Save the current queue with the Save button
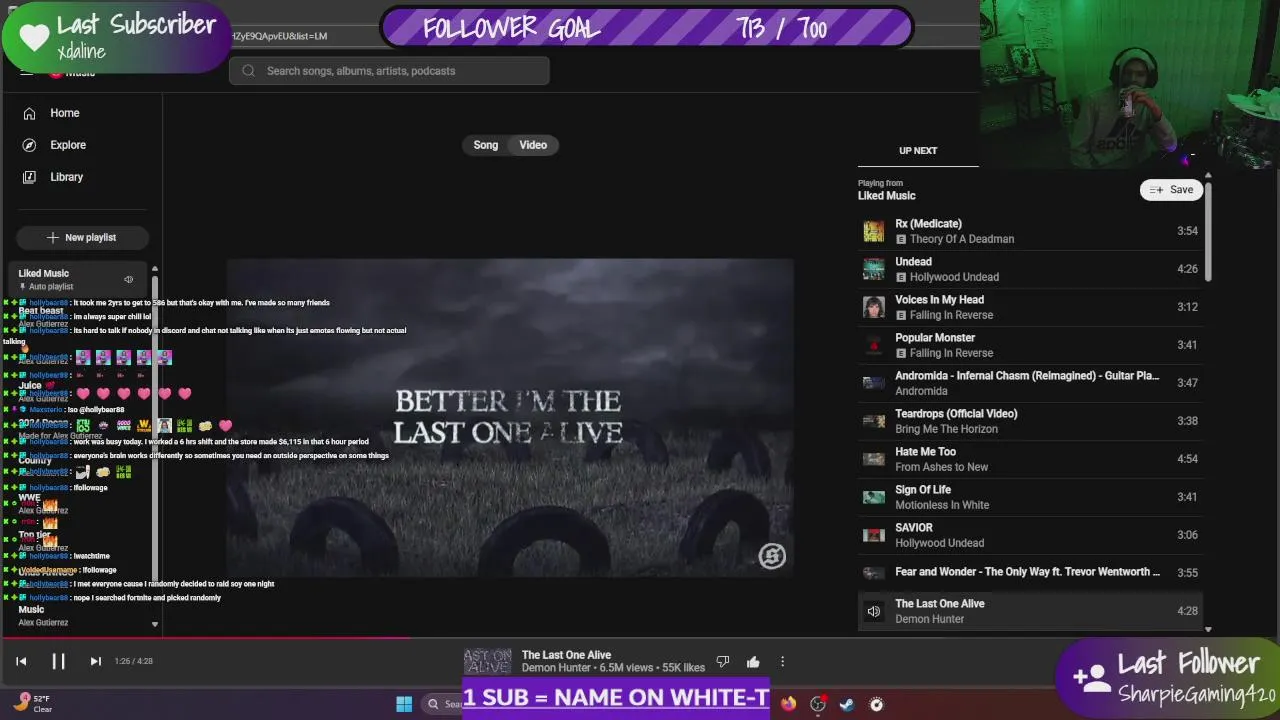 (1171, 190)
